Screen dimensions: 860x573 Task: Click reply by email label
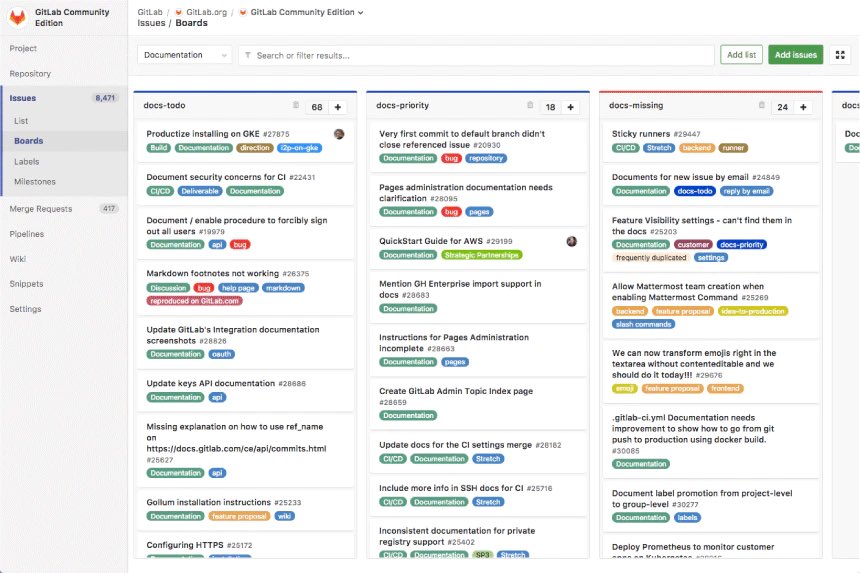tap(746, 191)
